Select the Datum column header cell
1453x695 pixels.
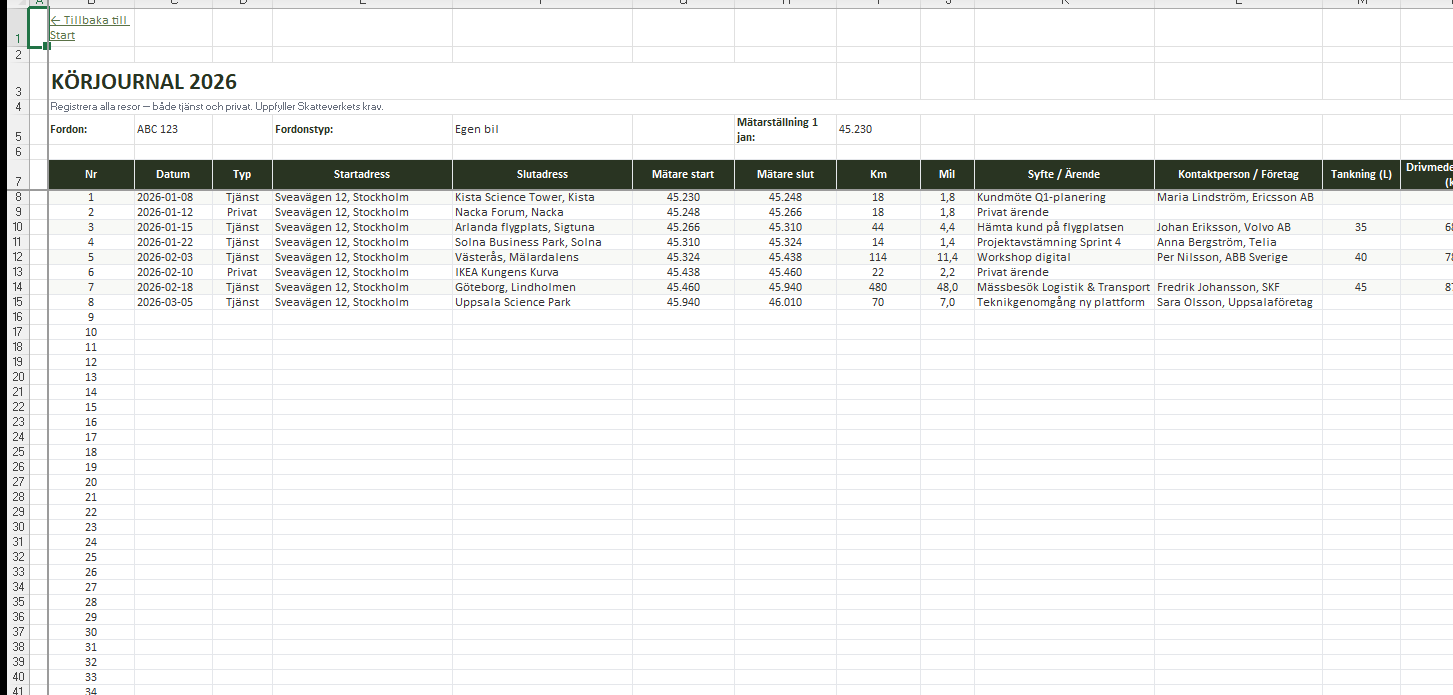point(173,174)
